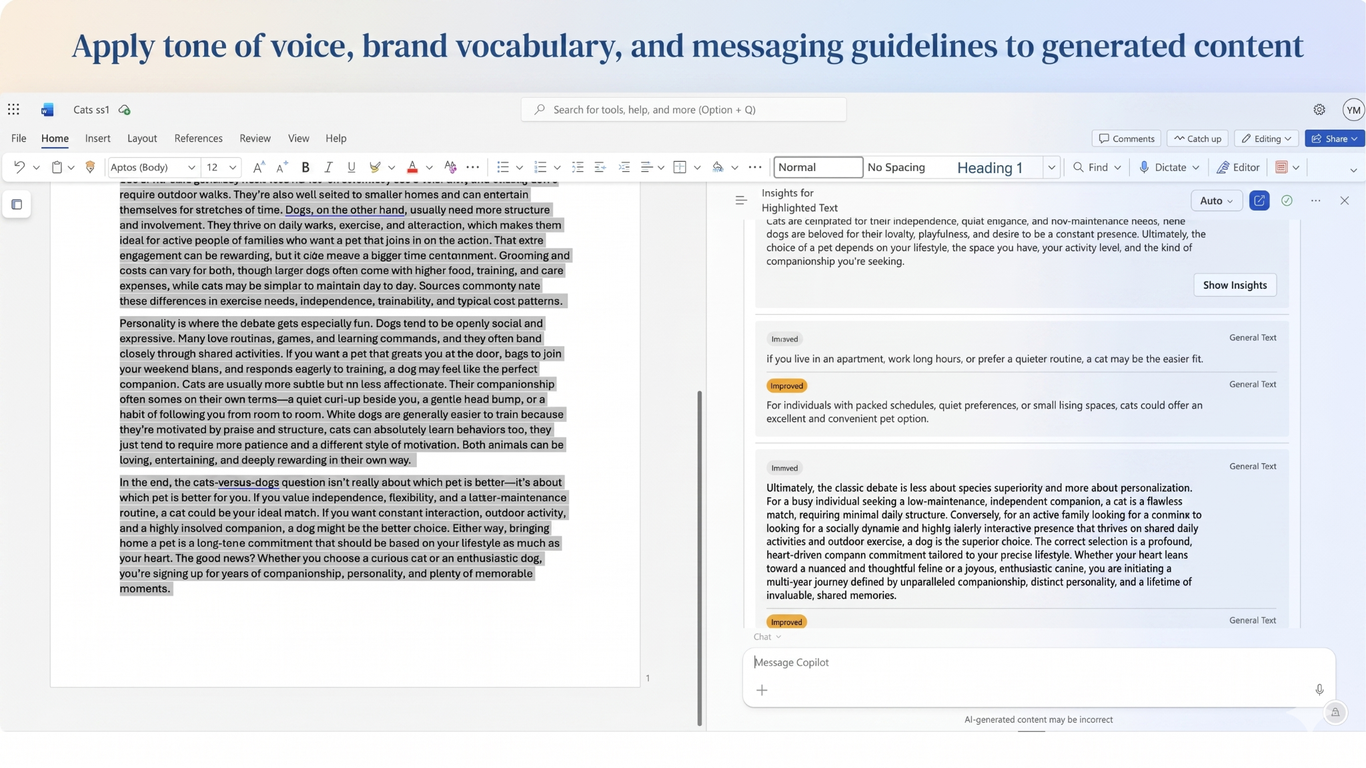Viewport: 1366px width, 768px height.
Task: Toggle Underline formatting
Action: 351,167
